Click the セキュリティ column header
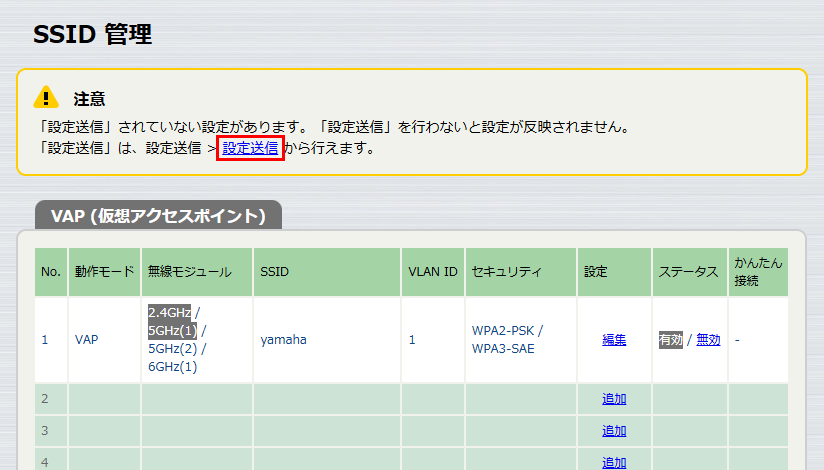The width and height of the screenshot is (824, 470). [x=506, y=272]
